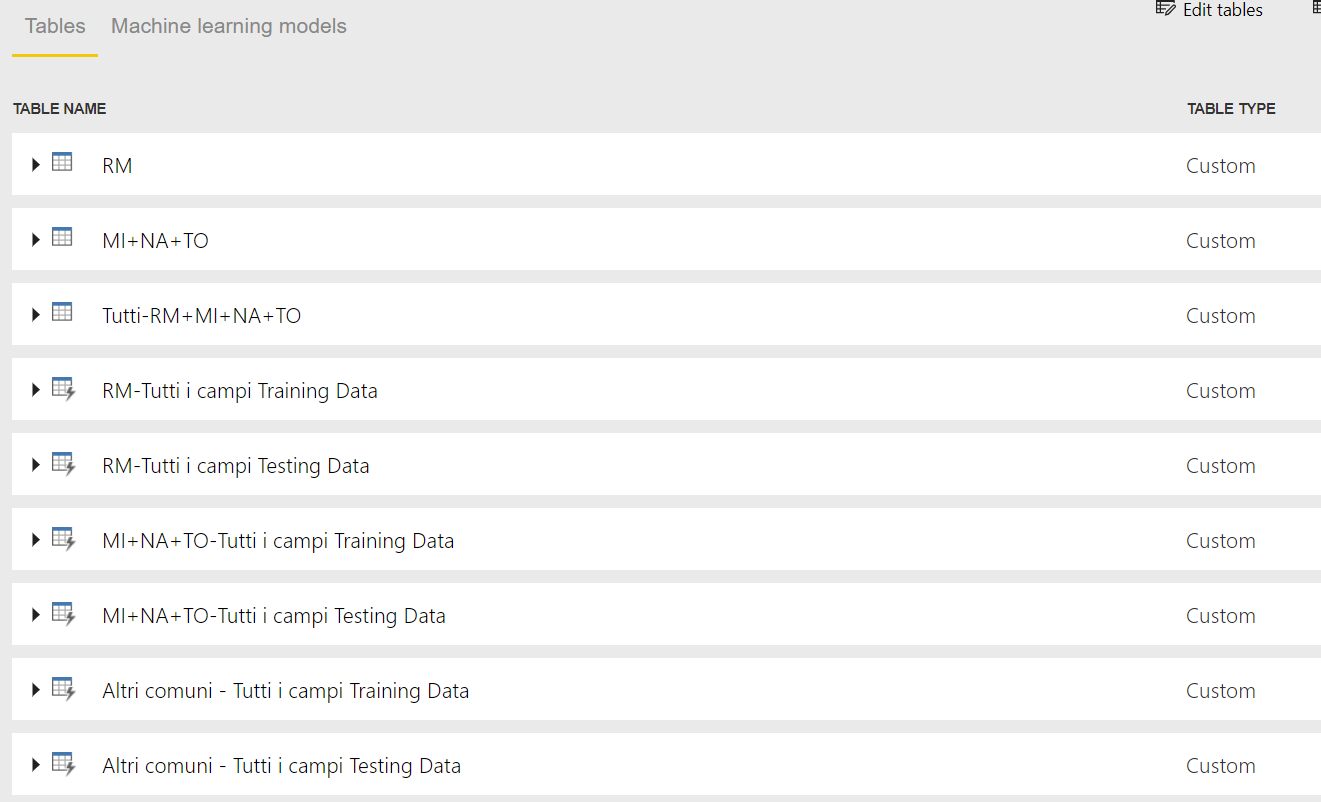Click Custom type in RM-Tutti i campi Testing row

(1221, 466)
